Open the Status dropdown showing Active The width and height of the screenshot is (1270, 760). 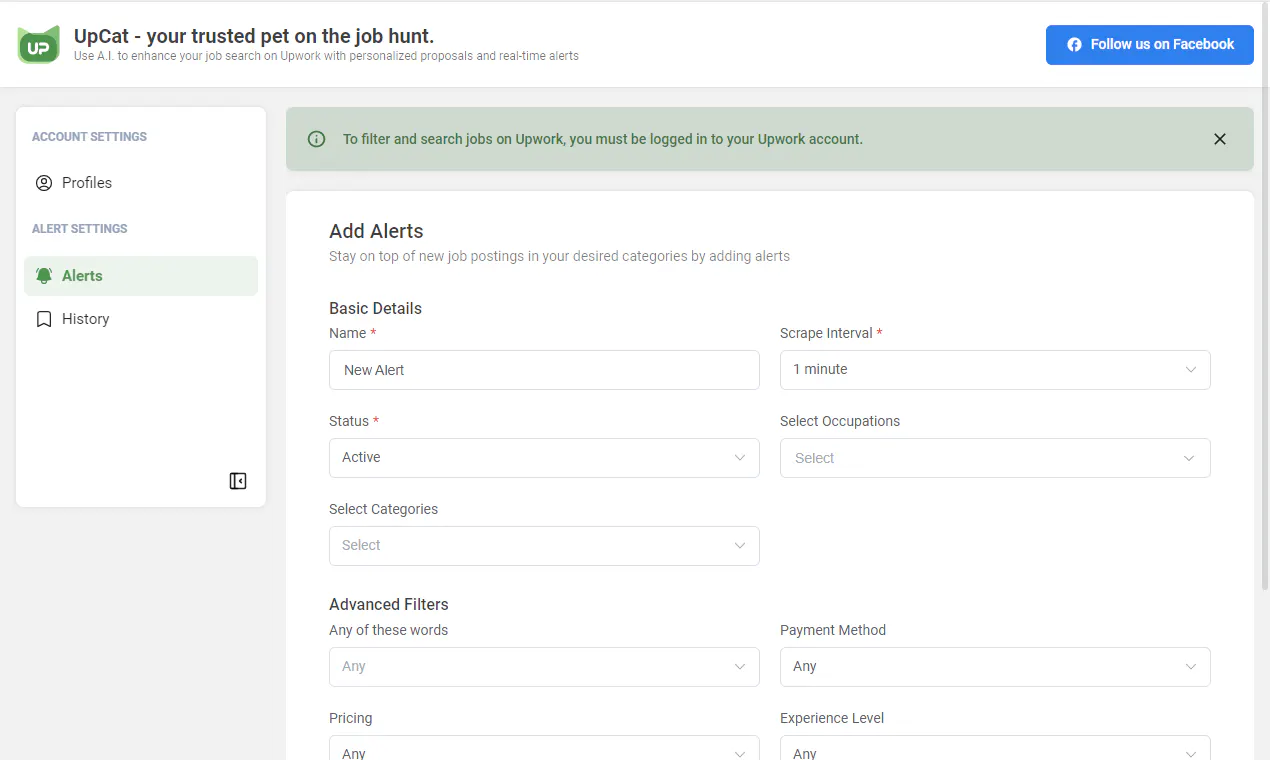544,458
